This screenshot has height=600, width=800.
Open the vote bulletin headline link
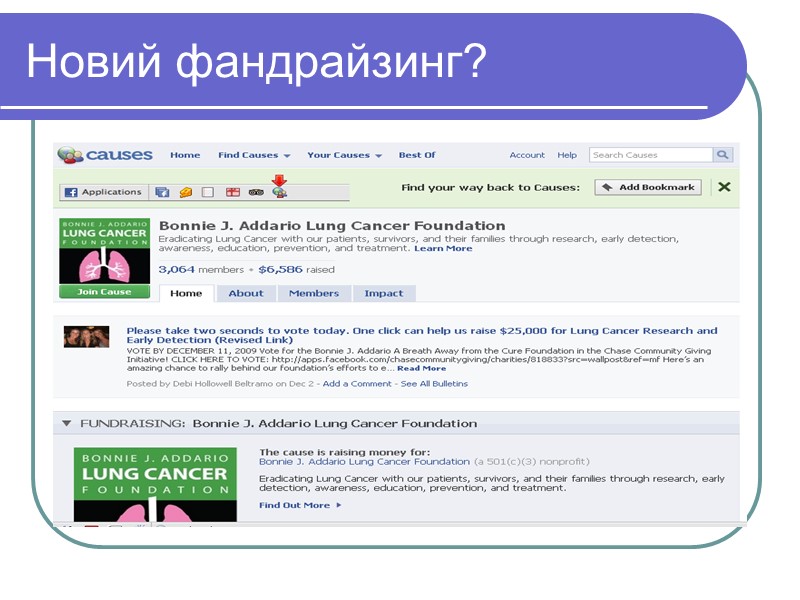pyautogui.click(x=422, y=335)
